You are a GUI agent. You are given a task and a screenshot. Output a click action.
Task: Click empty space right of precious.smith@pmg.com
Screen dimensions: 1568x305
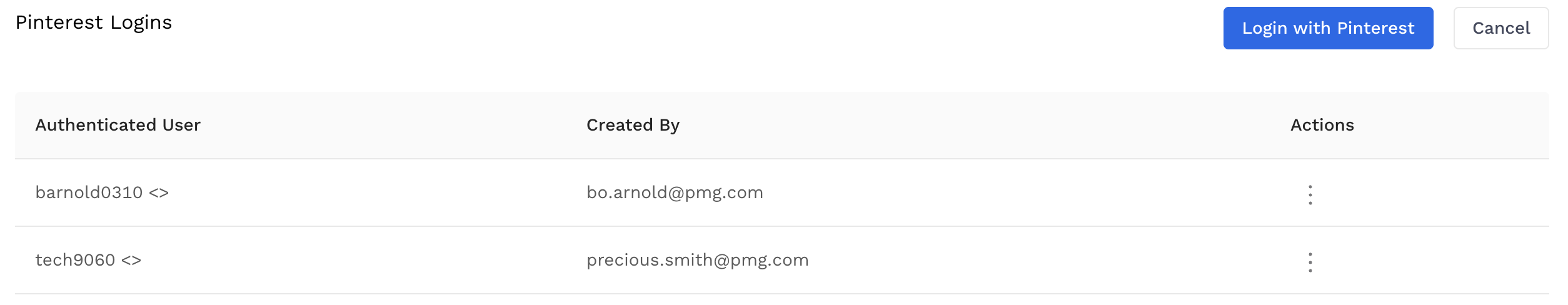[1032, 260]
